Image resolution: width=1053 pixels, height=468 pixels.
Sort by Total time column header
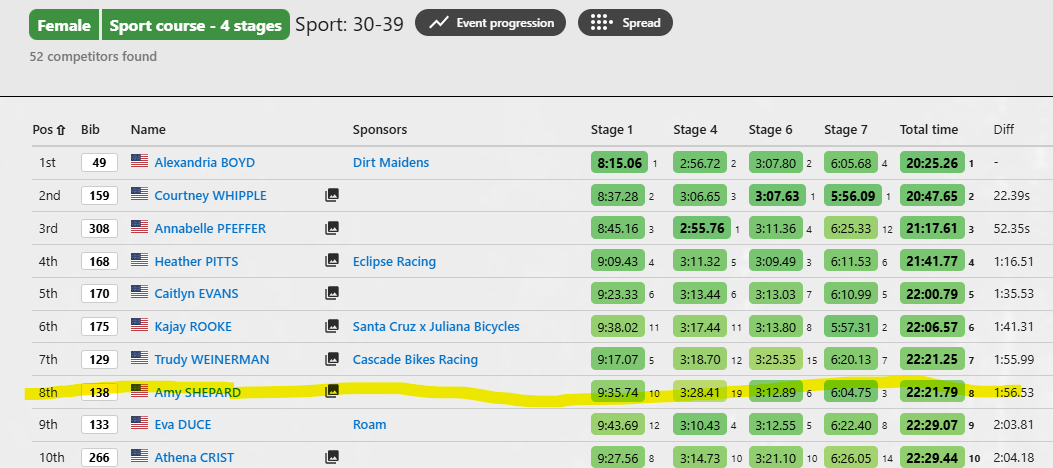pos(929,130)
